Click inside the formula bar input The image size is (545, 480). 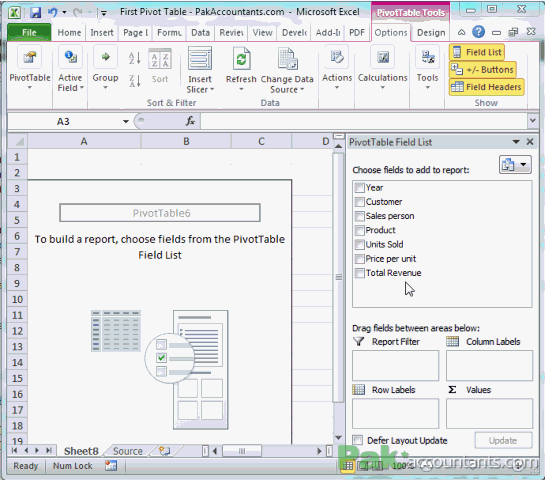pos(364,121)
